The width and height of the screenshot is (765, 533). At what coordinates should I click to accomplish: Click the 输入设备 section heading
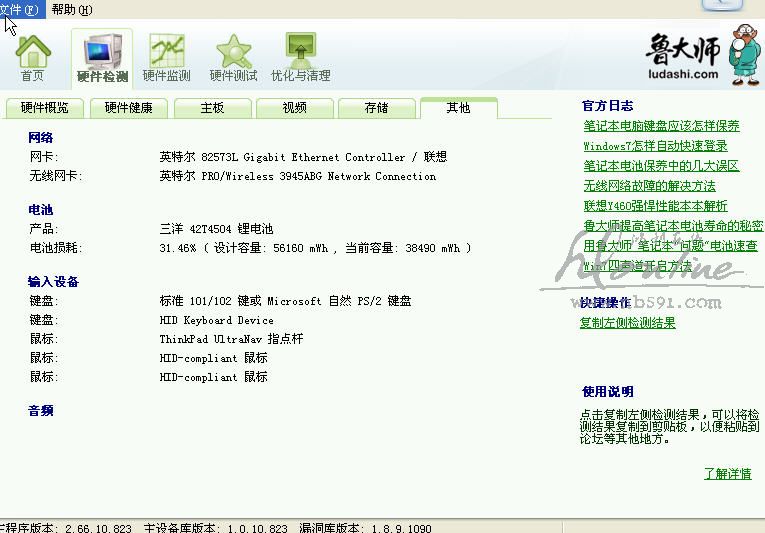[54, 282]
